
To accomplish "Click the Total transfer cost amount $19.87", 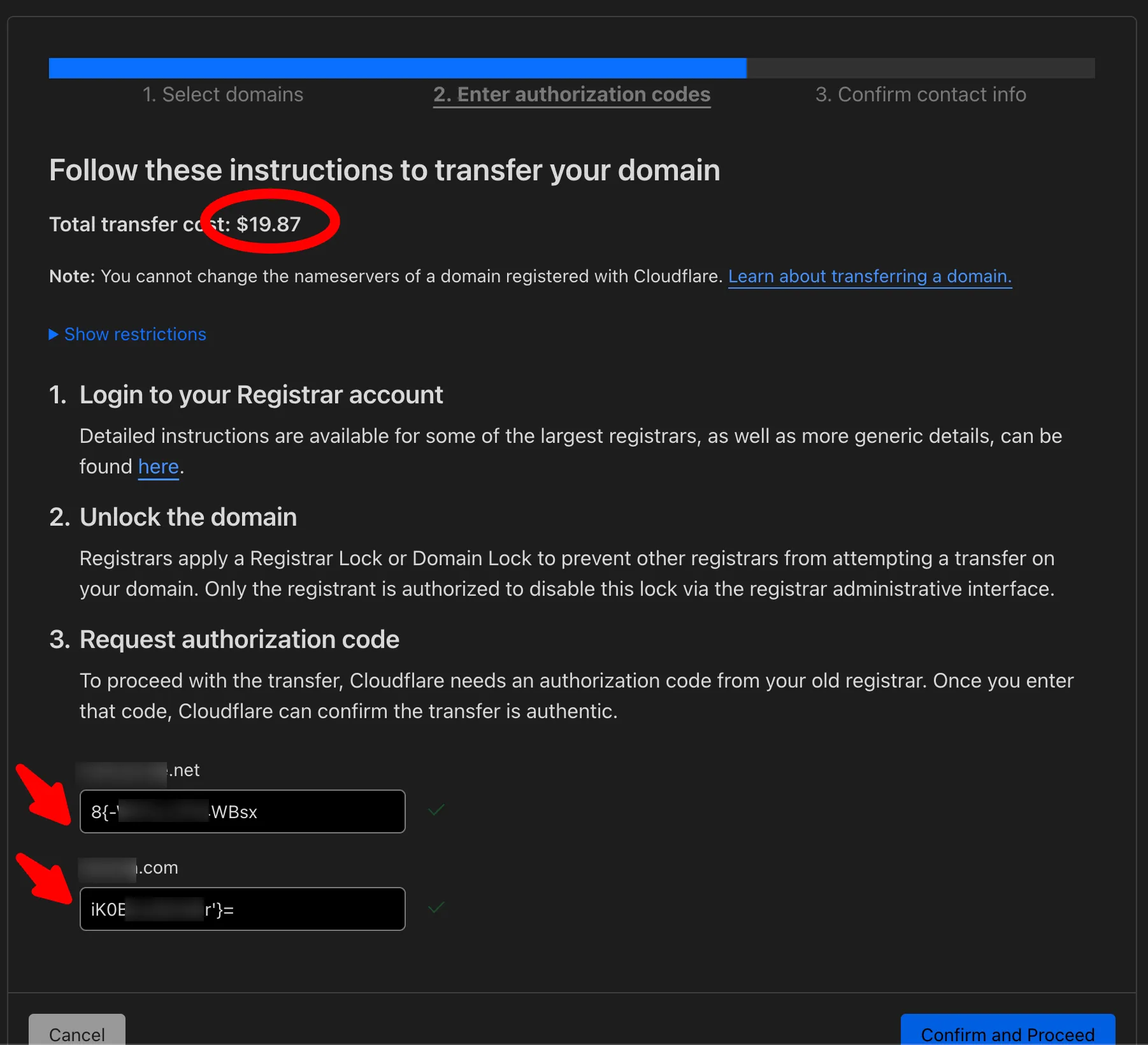I will coord(268,224).
